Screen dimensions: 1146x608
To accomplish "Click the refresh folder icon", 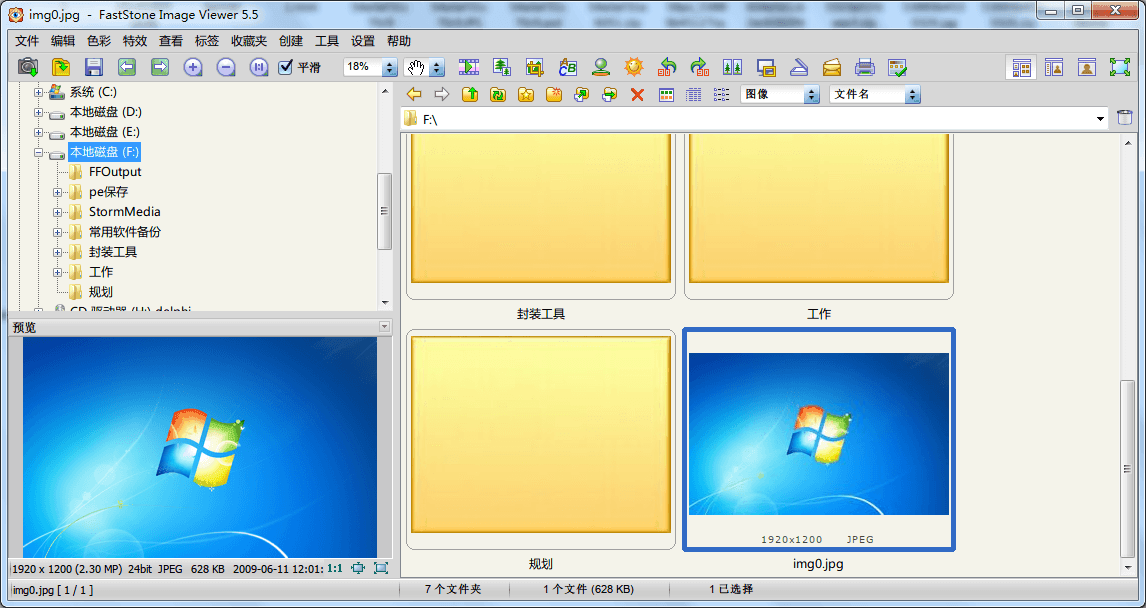I will [498, 94].
